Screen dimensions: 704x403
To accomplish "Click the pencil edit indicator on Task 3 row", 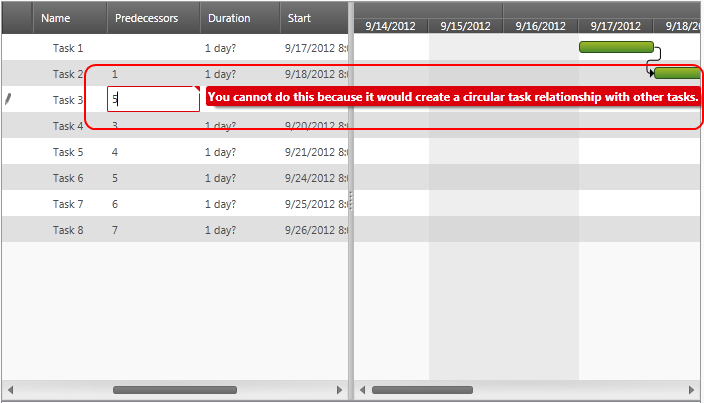I will coord(8,99).
